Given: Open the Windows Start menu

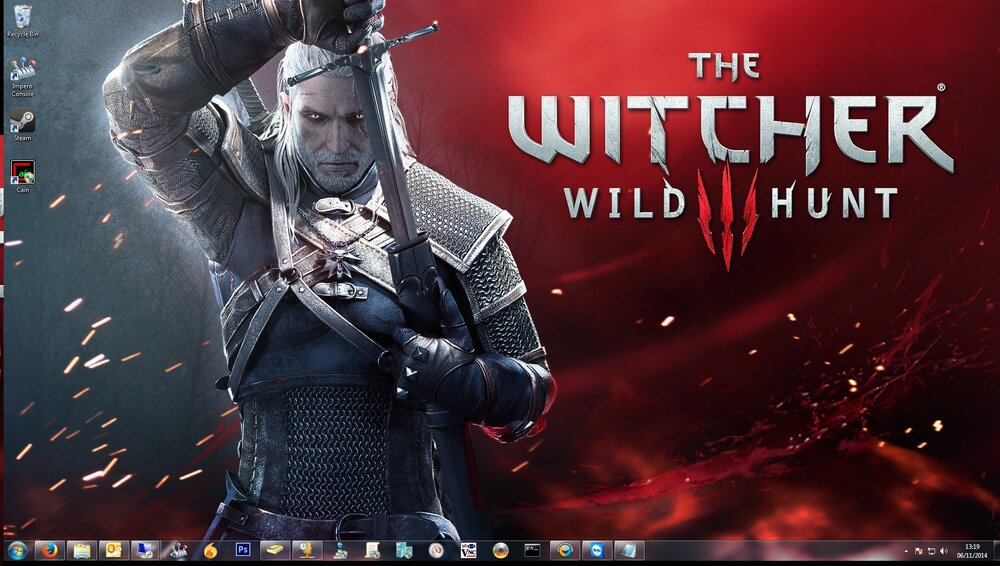Looking at the screenshot, I should click(17, 550).
